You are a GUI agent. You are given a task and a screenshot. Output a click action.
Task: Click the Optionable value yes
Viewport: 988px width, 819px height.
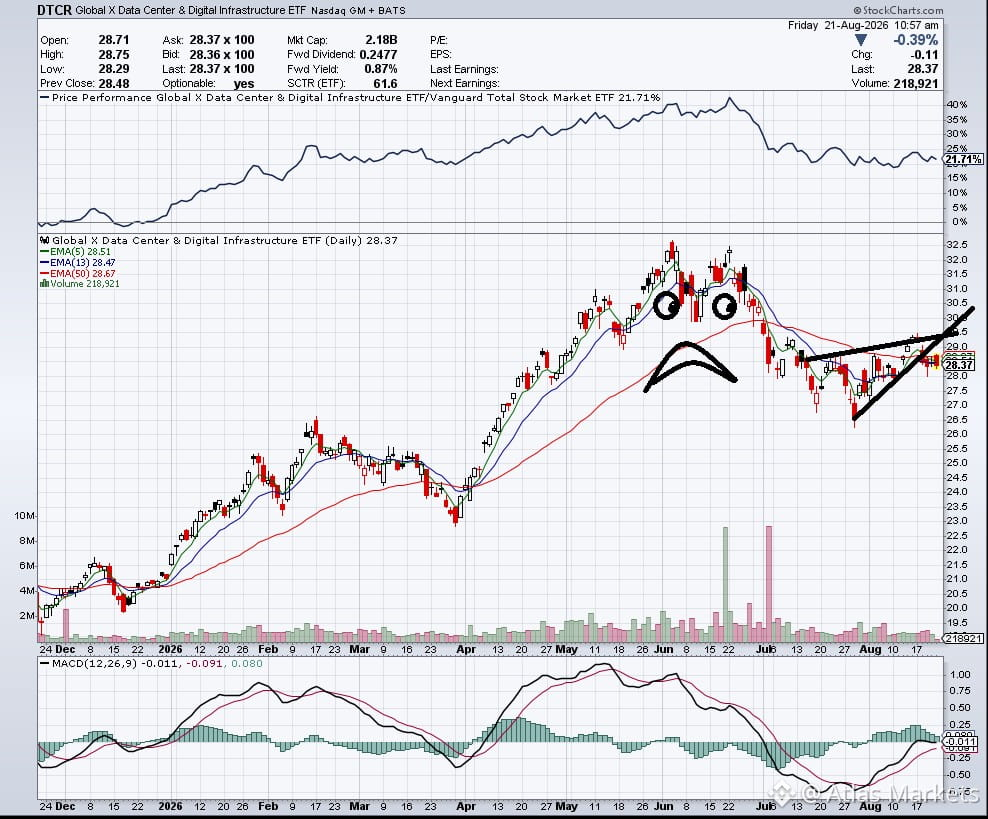click(x=243, y=84)
